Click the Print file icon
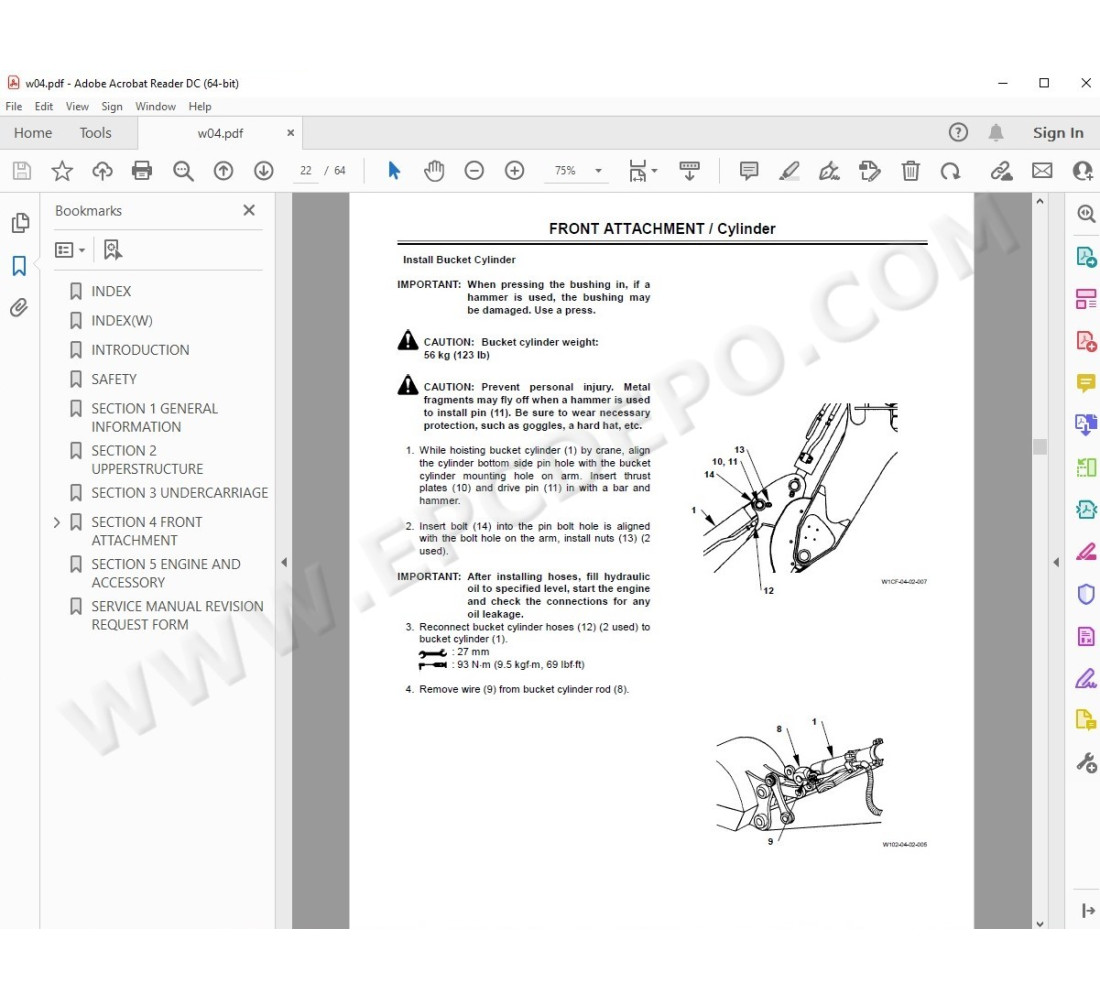 tap(142, 171)
